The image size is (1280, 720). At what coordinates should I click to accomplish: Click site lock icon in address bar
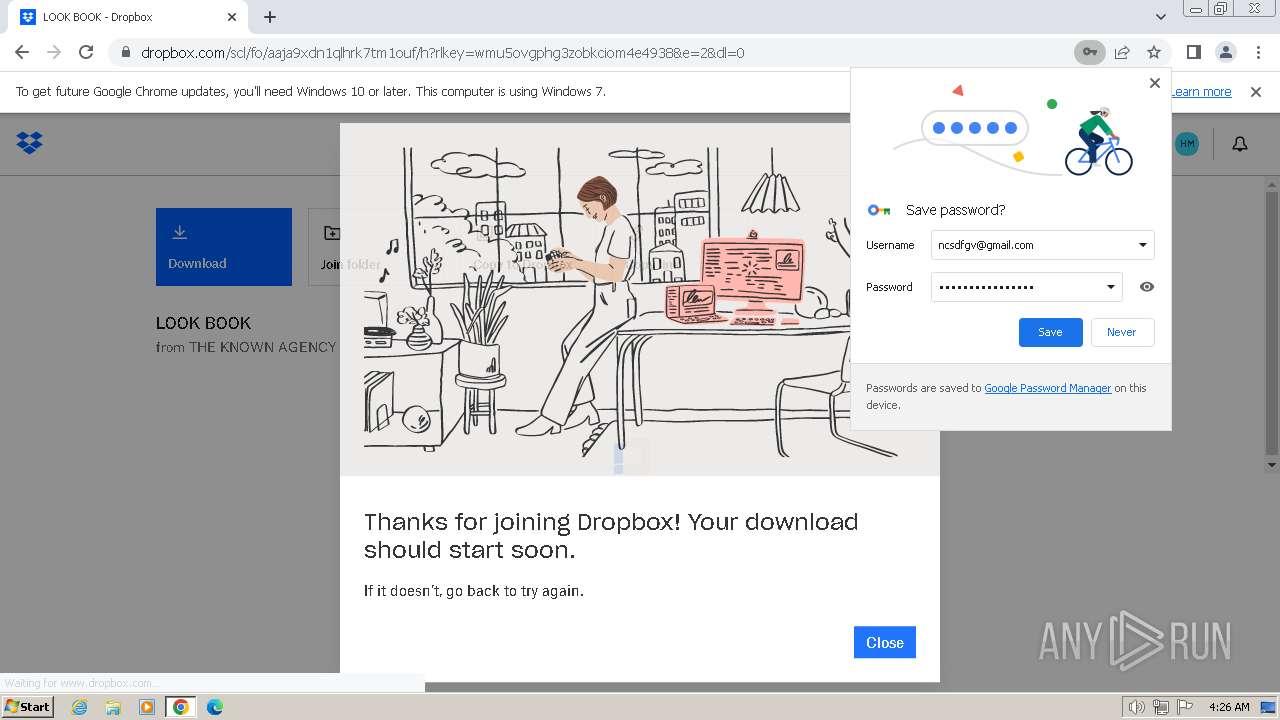pyautogui.click(x=125, y=52)
